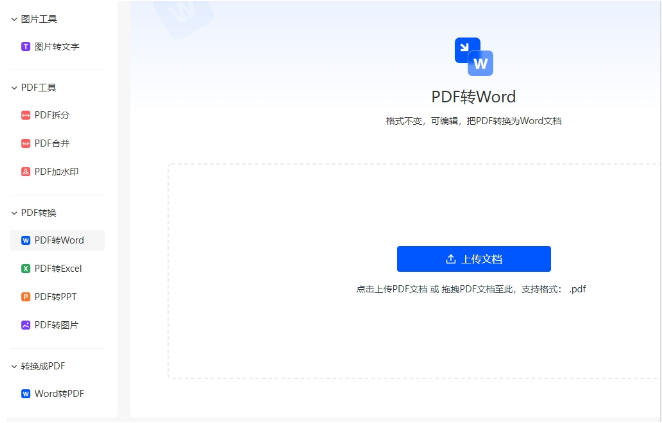Switch to PDF转PPT converter
662x423 pixels.
(x=57, y=297)
